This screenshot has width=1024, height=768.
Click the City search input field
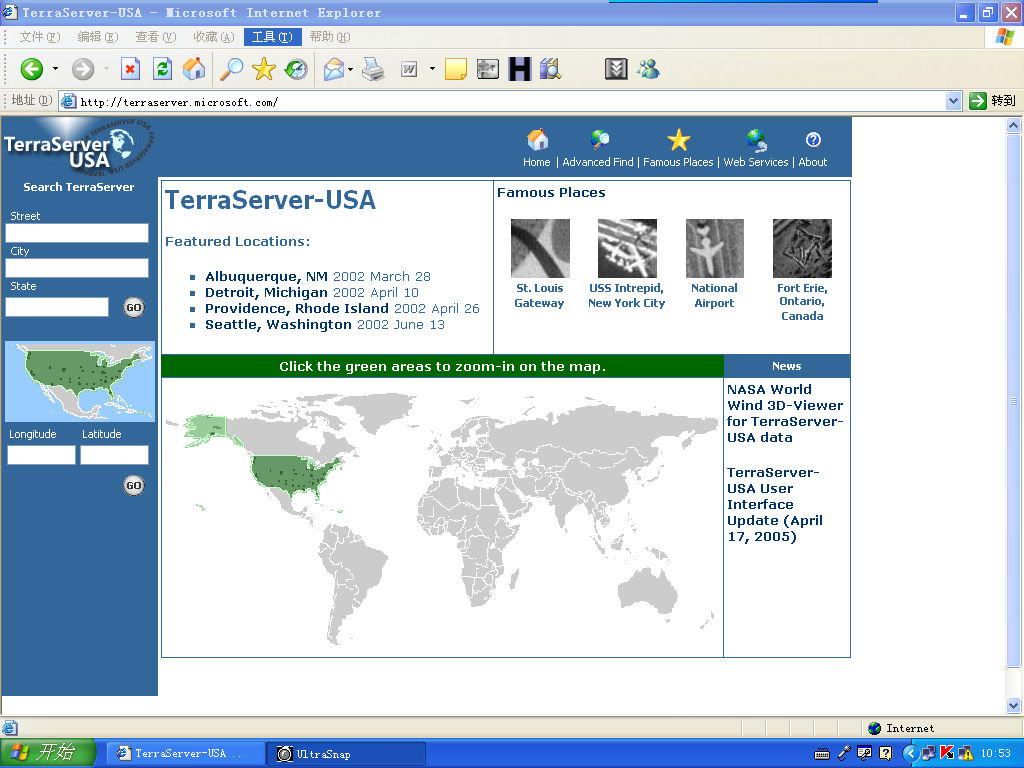click(77, 268)
